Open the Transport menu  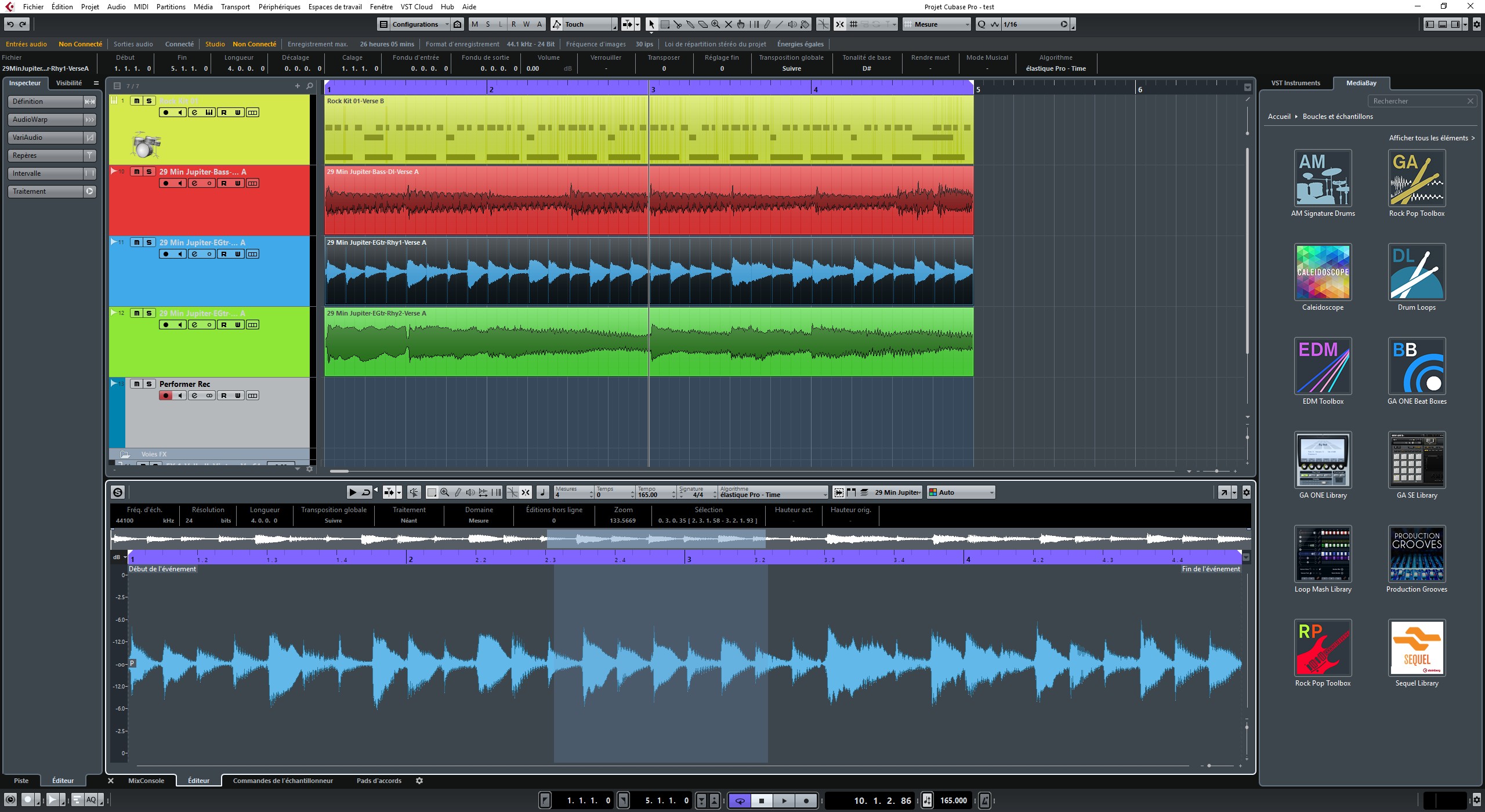pos(235,7)
